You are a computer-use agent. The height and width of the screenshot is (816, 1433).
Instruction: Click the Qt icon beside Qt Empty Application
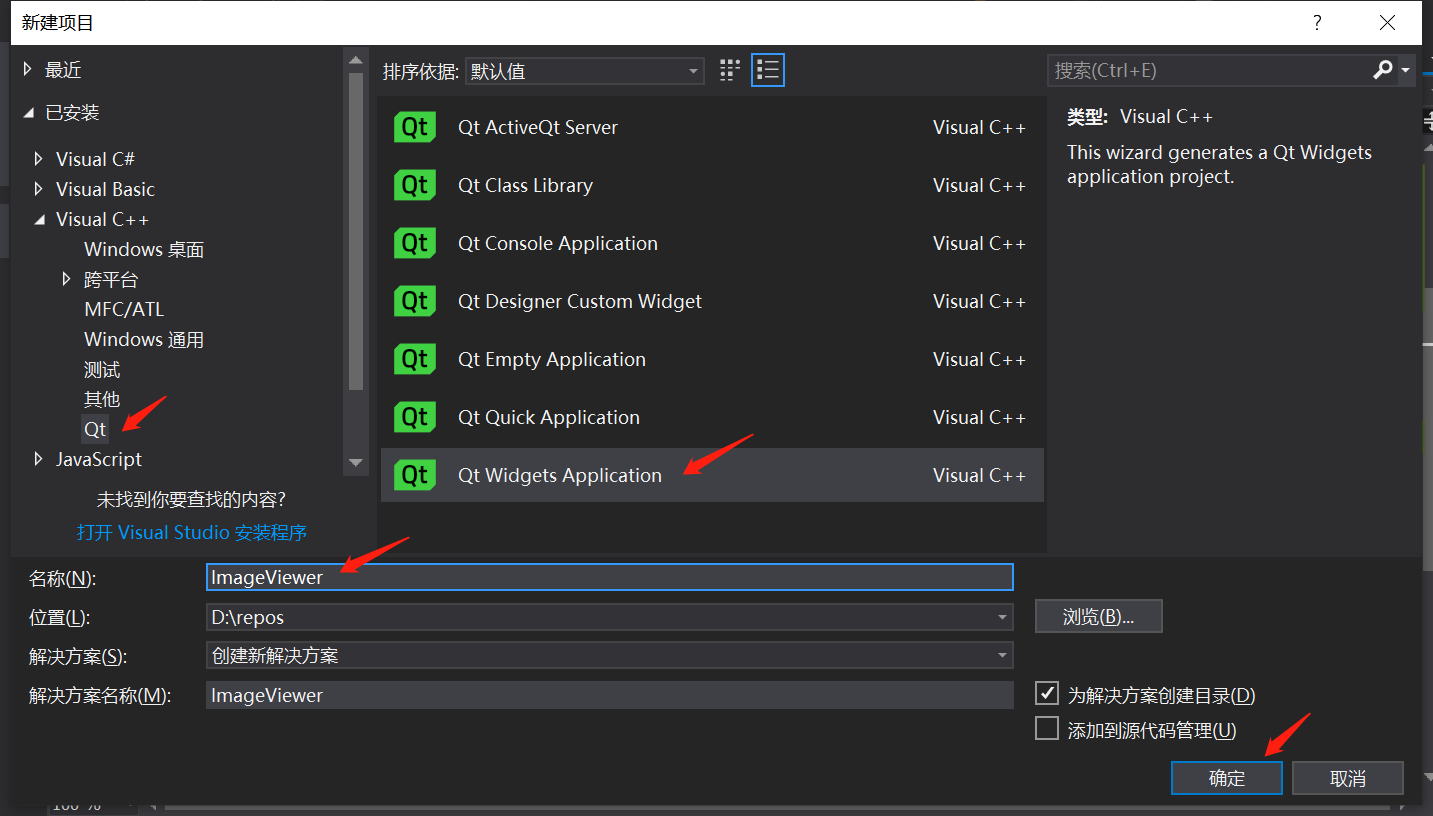point(415,359)
